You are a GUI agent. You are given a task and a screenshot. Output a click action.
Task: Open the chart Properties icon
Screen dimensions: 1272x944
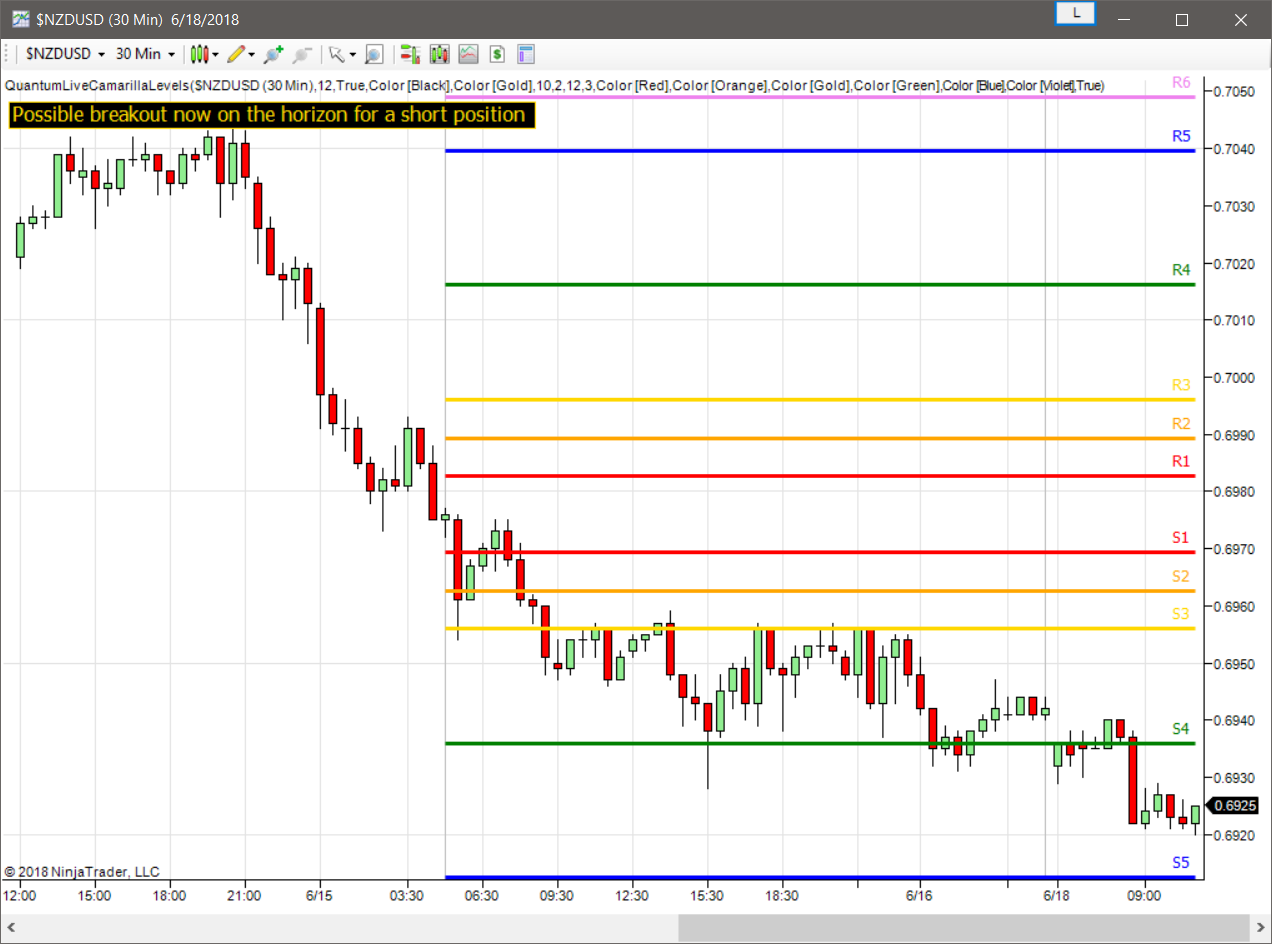tap(526, 54)
